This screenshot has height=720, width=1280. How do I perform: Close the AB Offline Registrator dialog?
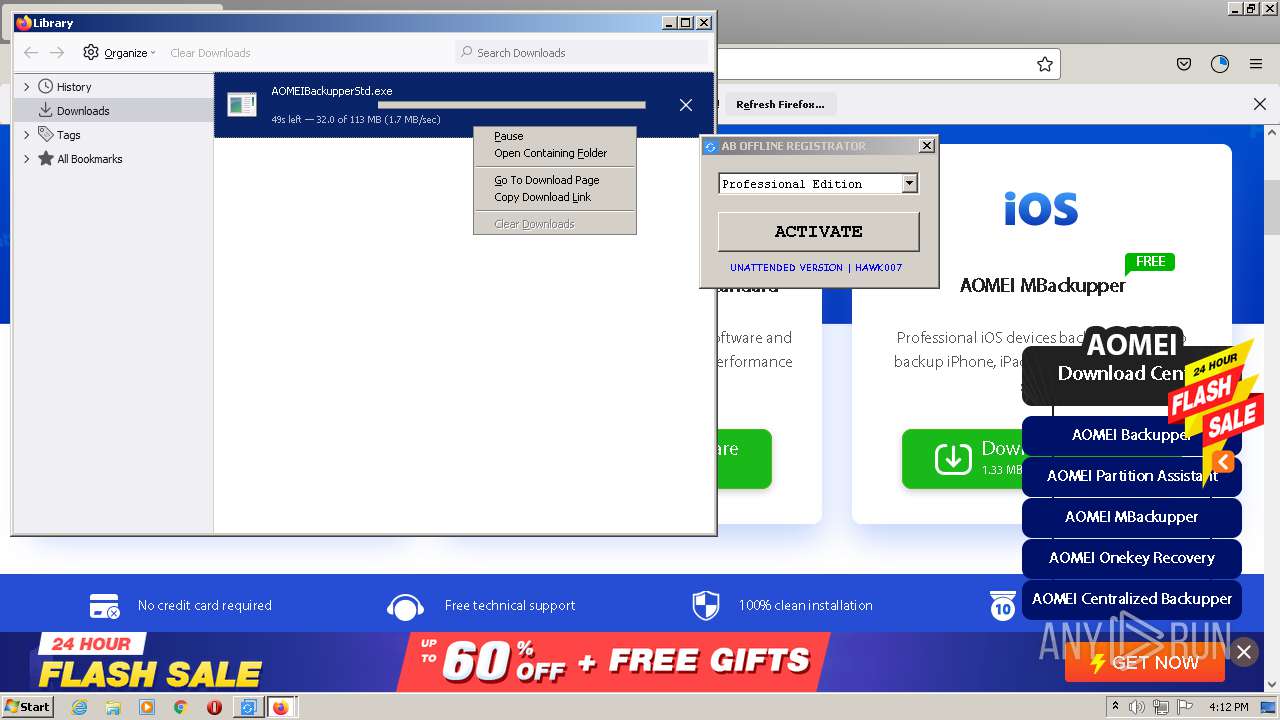(x=926, y=146)
